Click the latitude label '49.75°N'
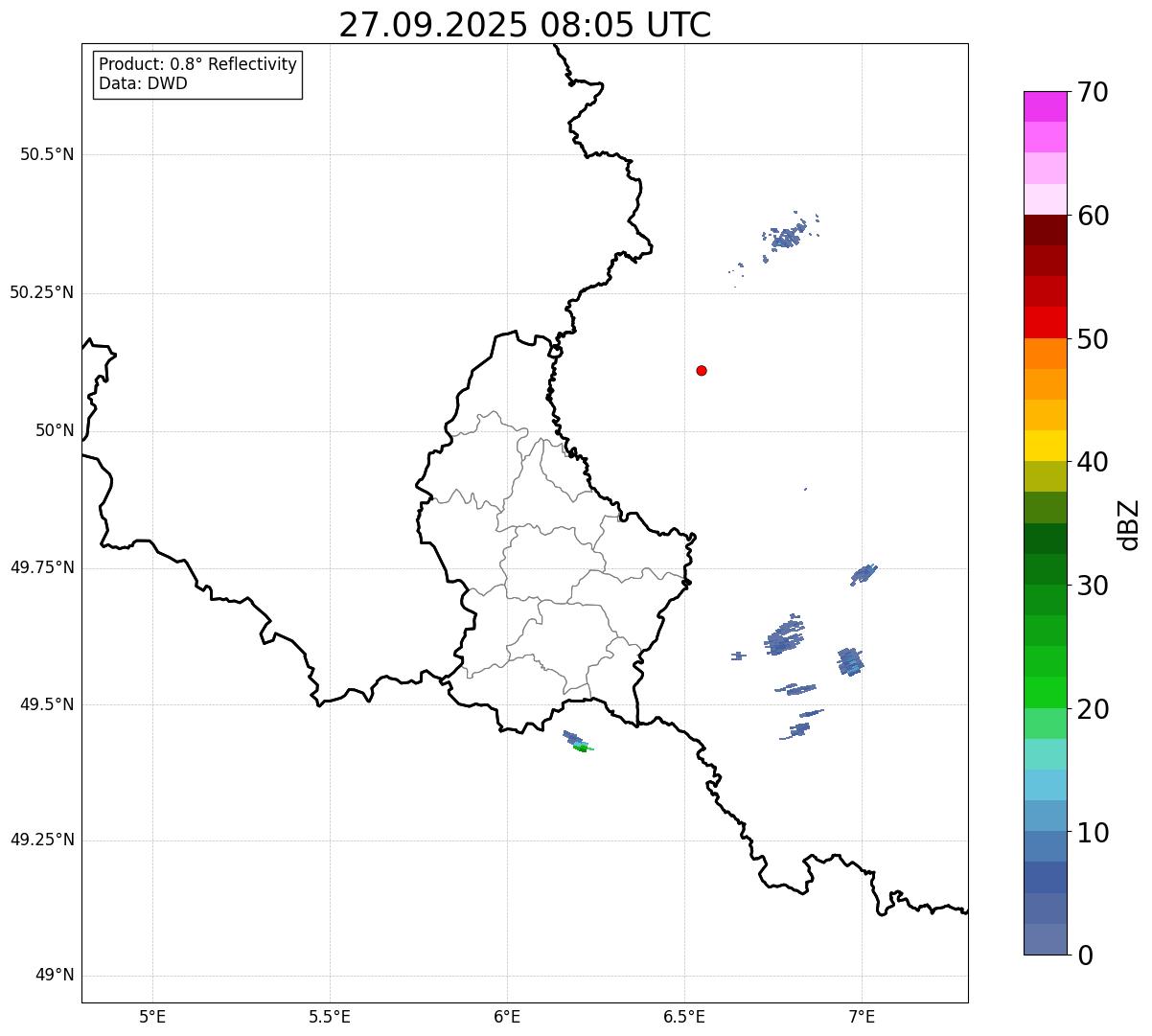 tap(42, 567)
